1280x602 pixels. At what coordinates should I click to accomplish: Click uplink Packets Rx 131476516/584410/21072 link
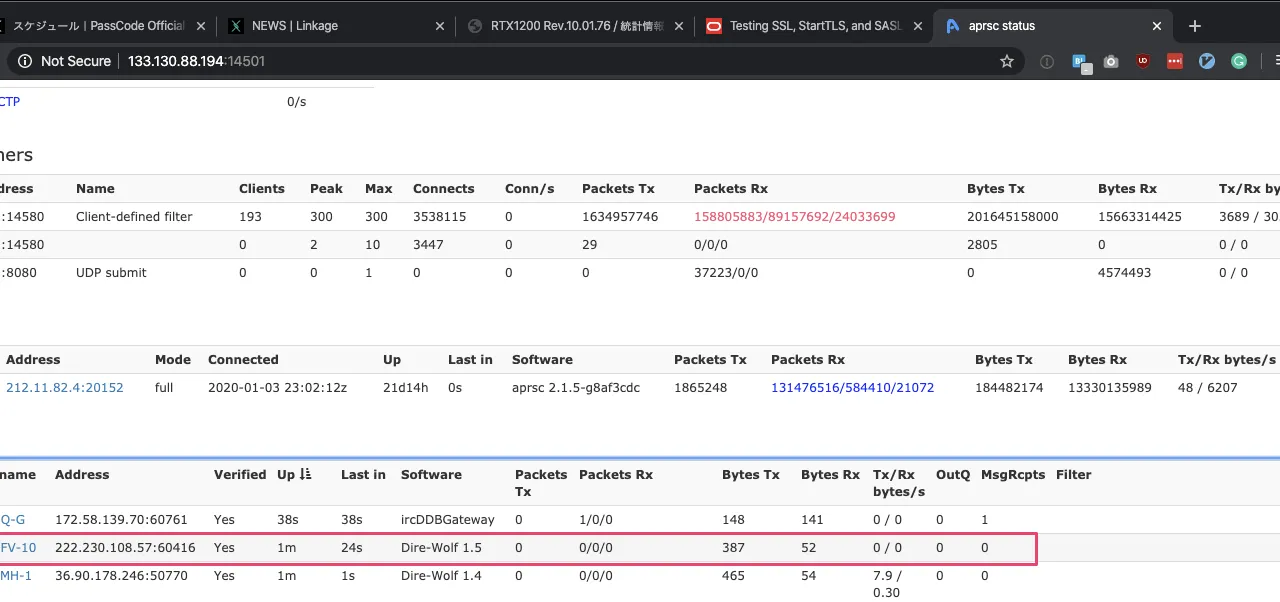(x=852, y=387)
